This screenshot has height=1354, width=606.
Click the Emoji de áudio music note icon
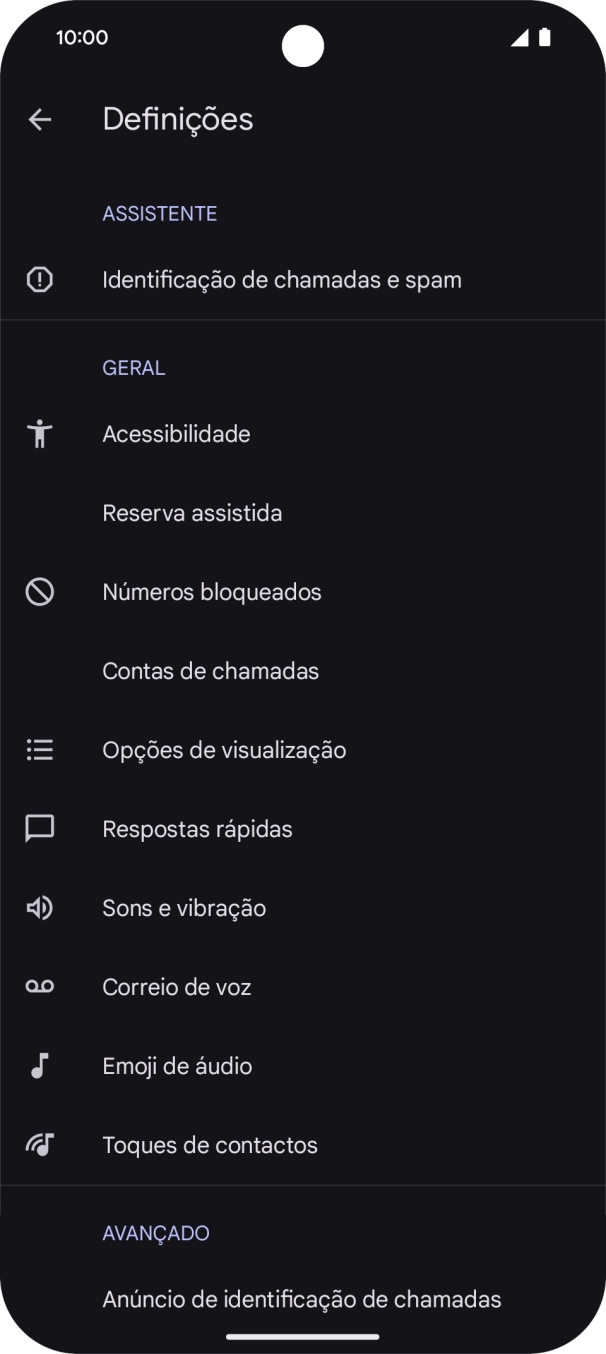coord(39,1065)
